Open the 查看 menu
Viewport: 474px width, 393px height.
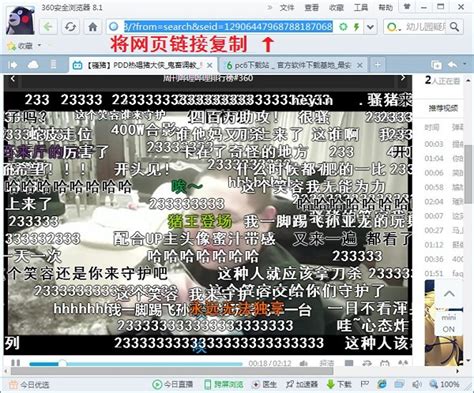312,7
